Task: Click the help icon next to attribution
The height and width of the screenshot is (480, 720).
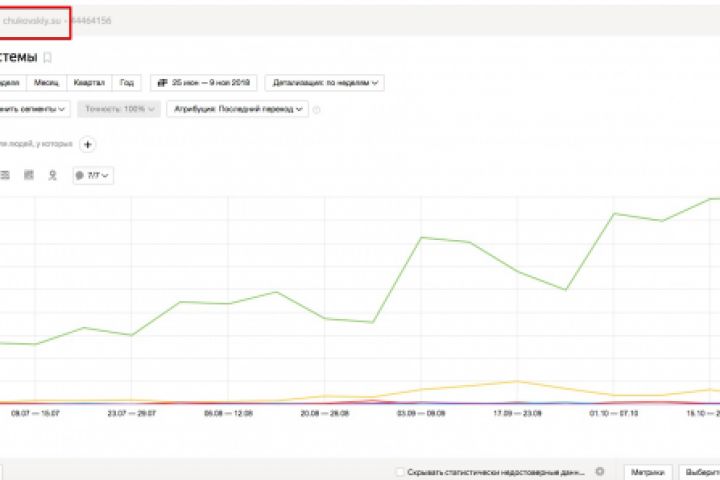Action: click(x=317, y=109)
